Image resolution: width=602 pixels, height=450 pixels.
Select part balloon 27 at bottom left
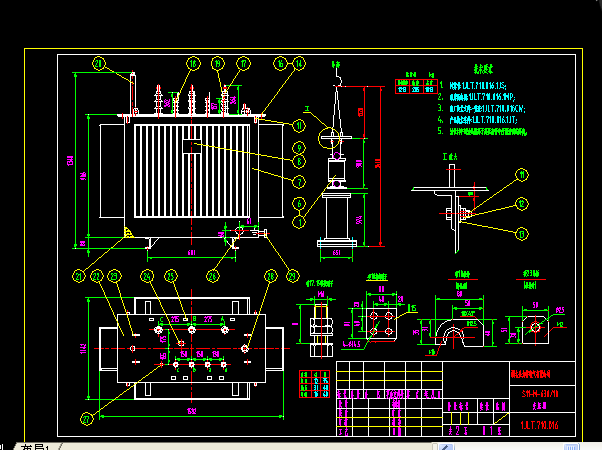click(x=86, y=419)
